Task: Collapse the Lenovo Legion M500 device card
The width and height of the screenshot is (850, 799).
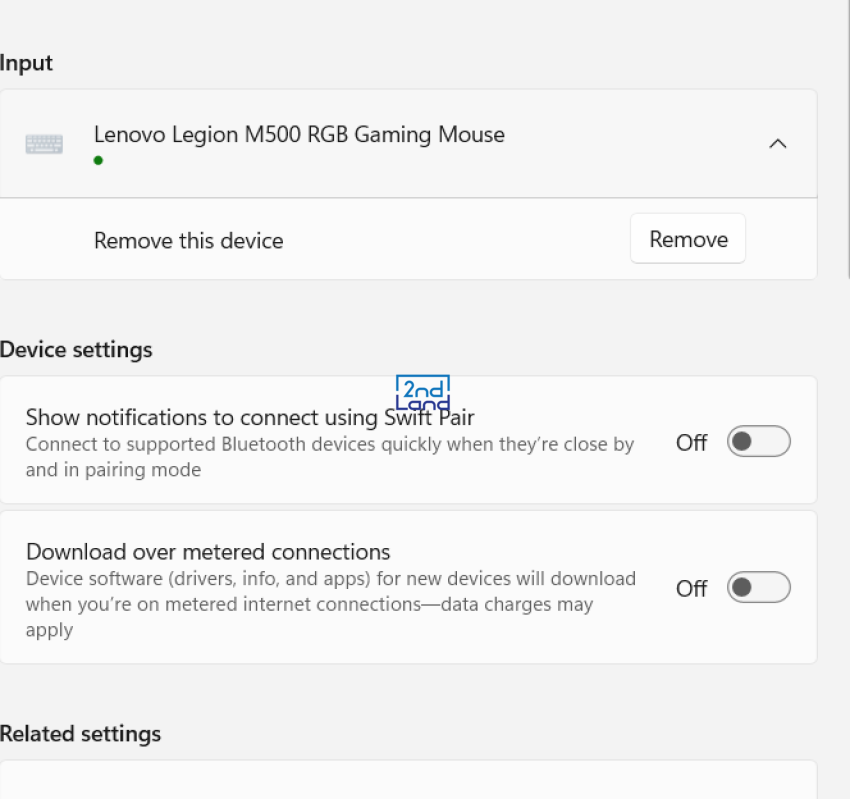Action: (777, 144)
